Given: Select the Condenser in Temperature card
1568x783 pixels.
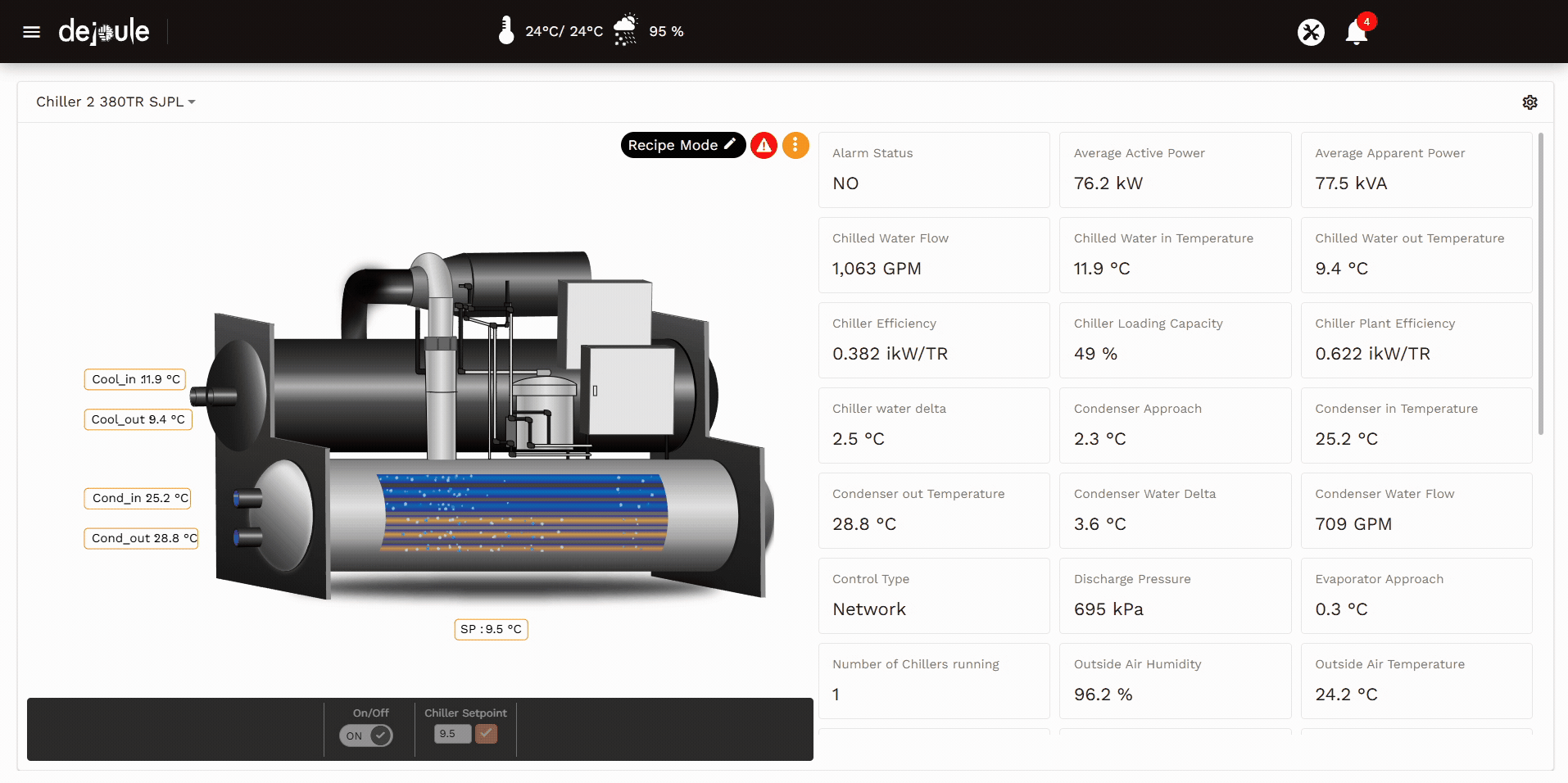Looking at the screenshot, I should (1416, 425).
